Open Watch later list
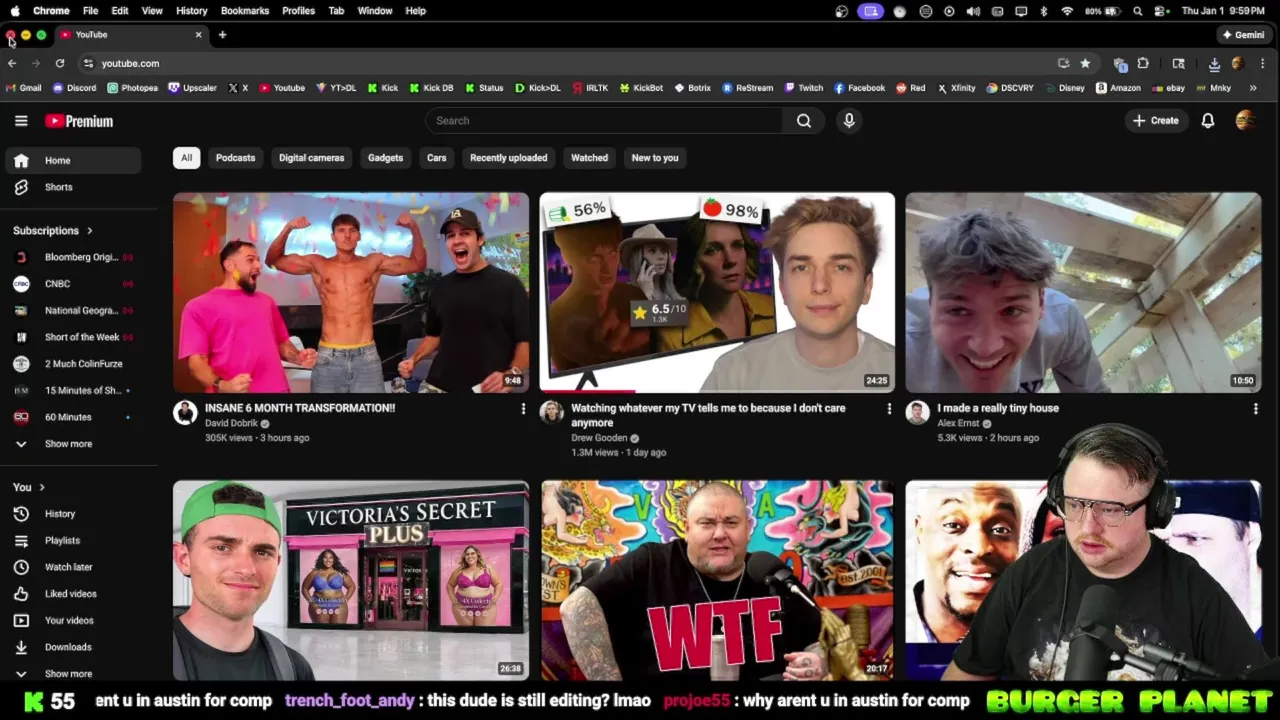 pos(72,567)
